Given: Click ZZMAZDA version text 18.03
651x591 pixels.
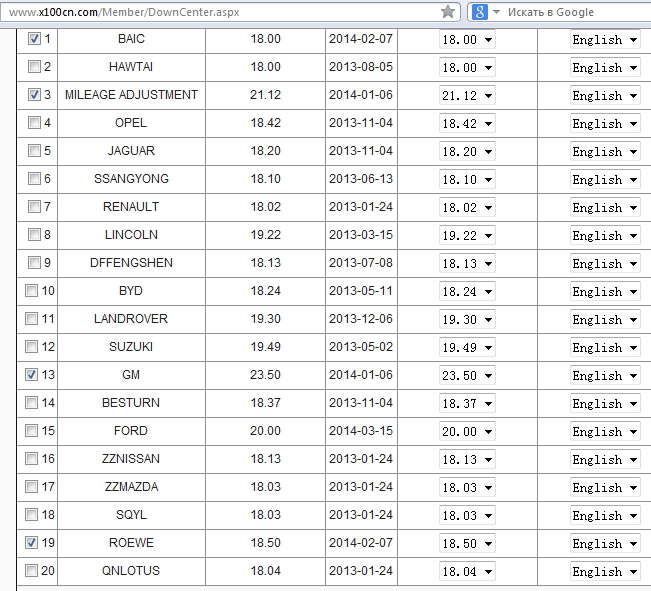Looking at the screenshot, I should point(265,486).
